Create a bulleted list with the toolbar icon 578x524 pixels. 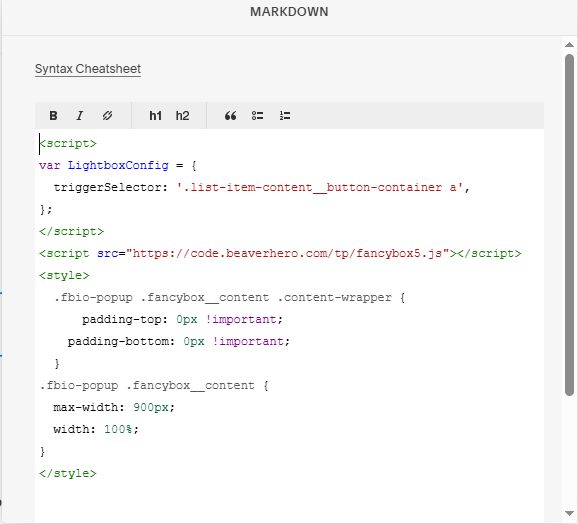point(257,116)
